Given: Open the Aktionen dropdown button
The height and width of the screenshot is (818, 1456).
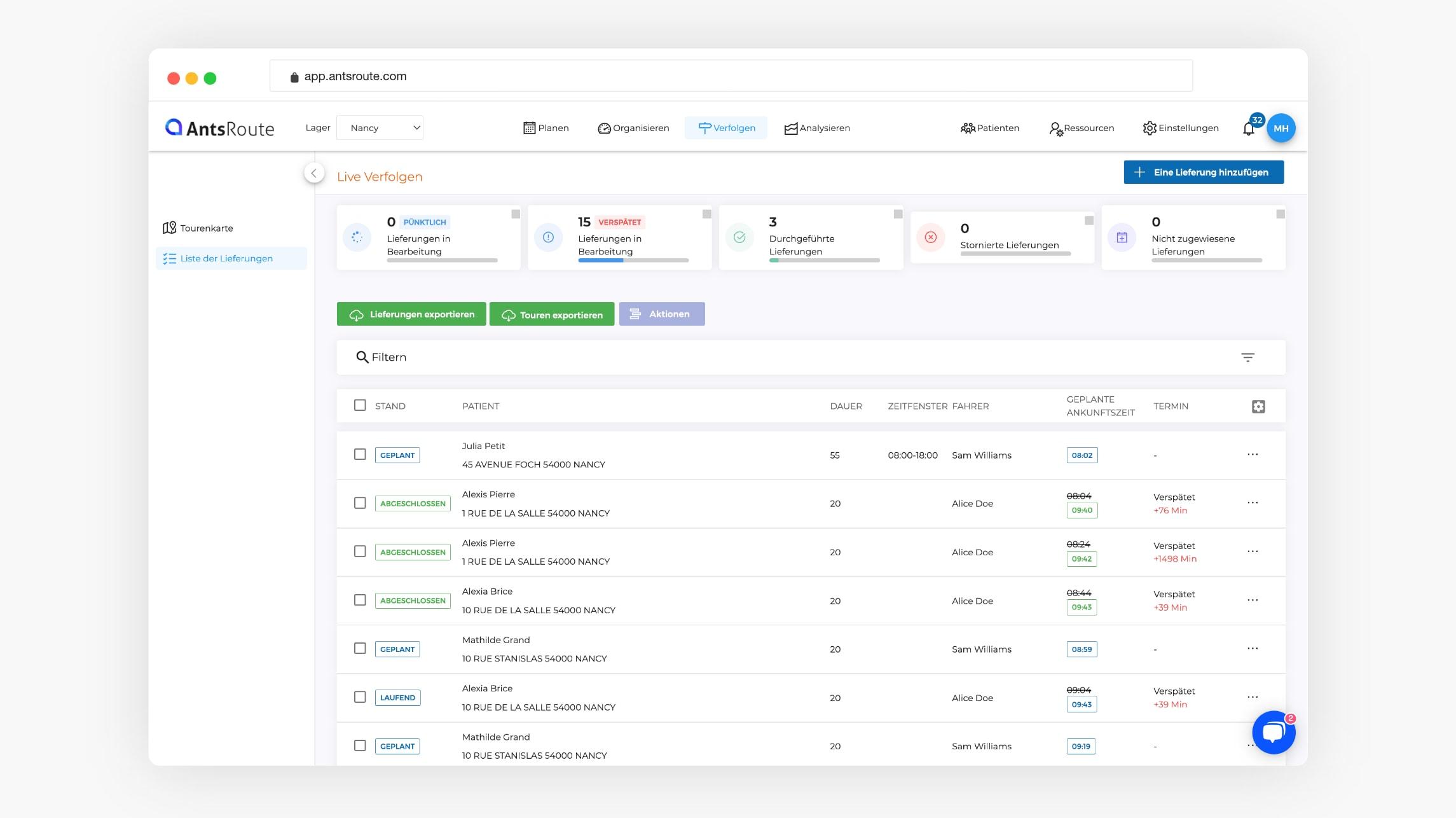Looking at the screenshot, I should [x=662, y=314].
